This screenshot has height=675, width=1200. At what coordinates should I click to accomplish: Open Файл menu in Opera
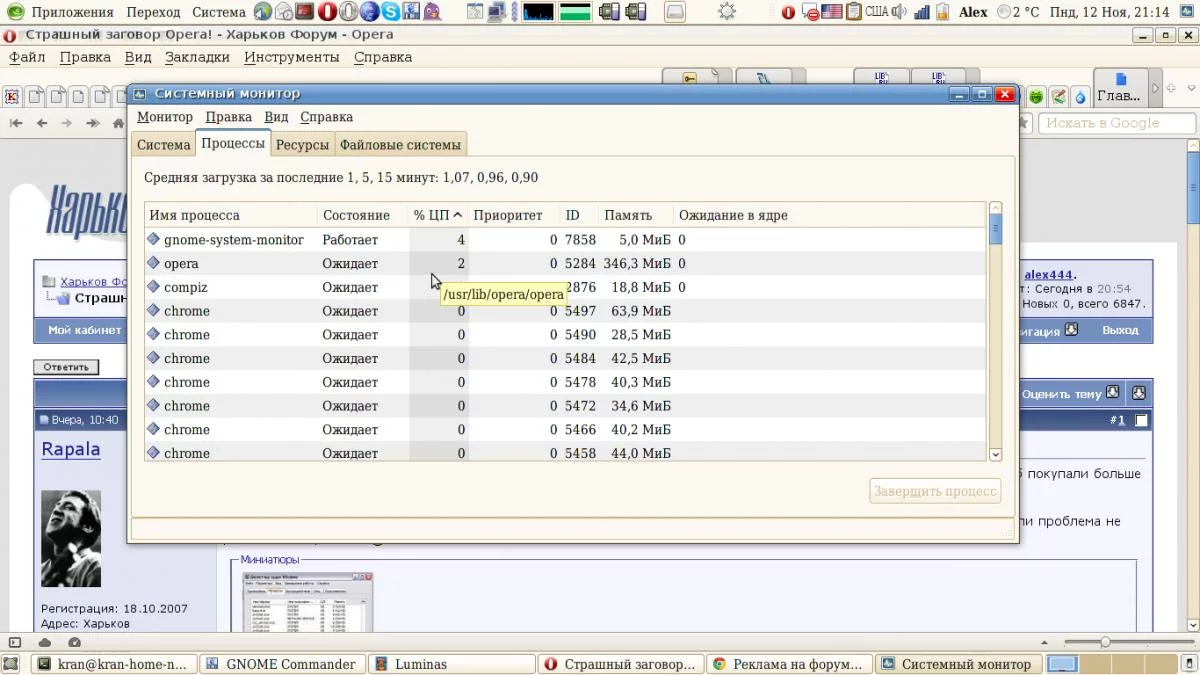pos(28,57)
